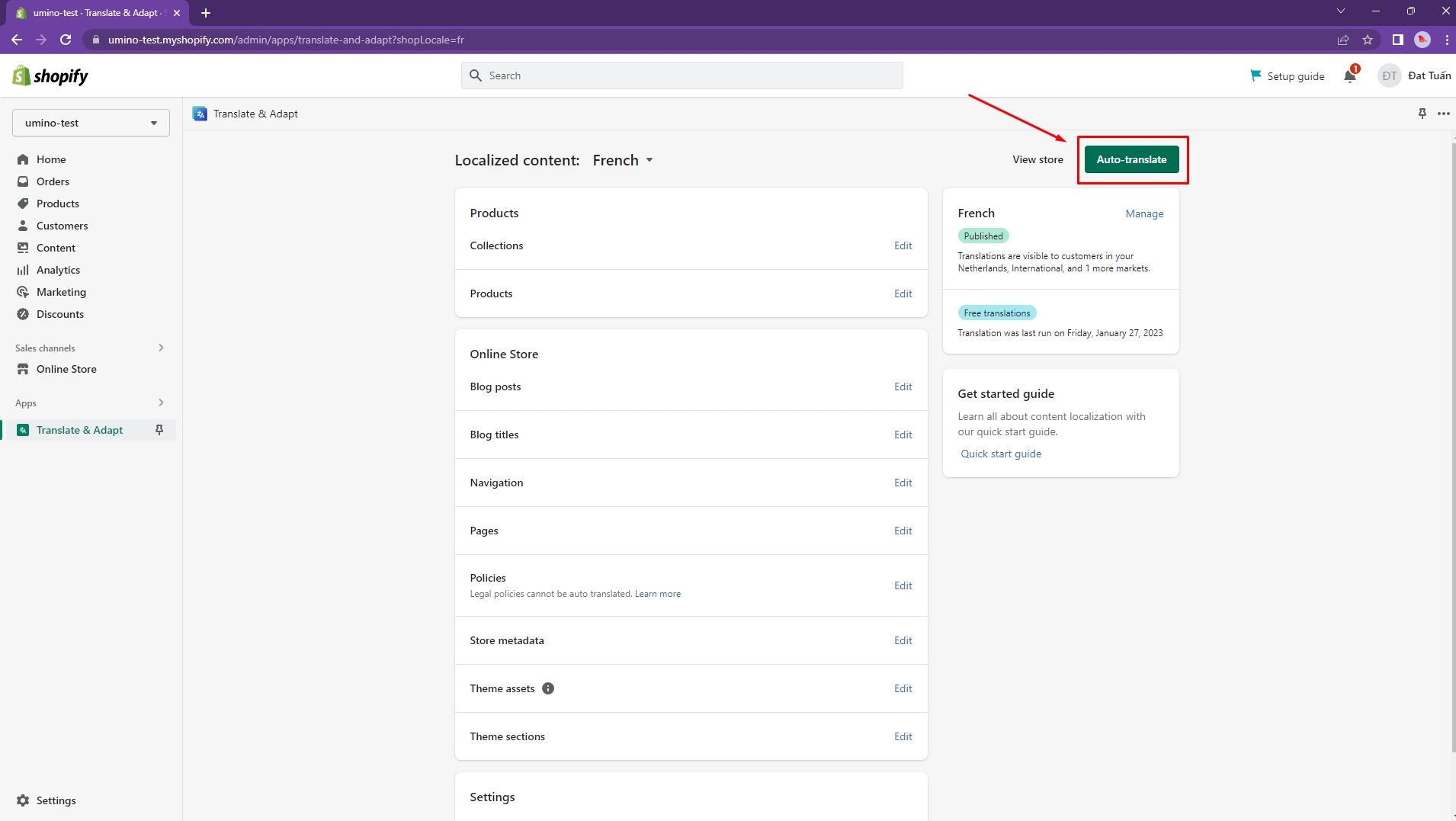Expand the Apps section chevron

tap(160, 402)
